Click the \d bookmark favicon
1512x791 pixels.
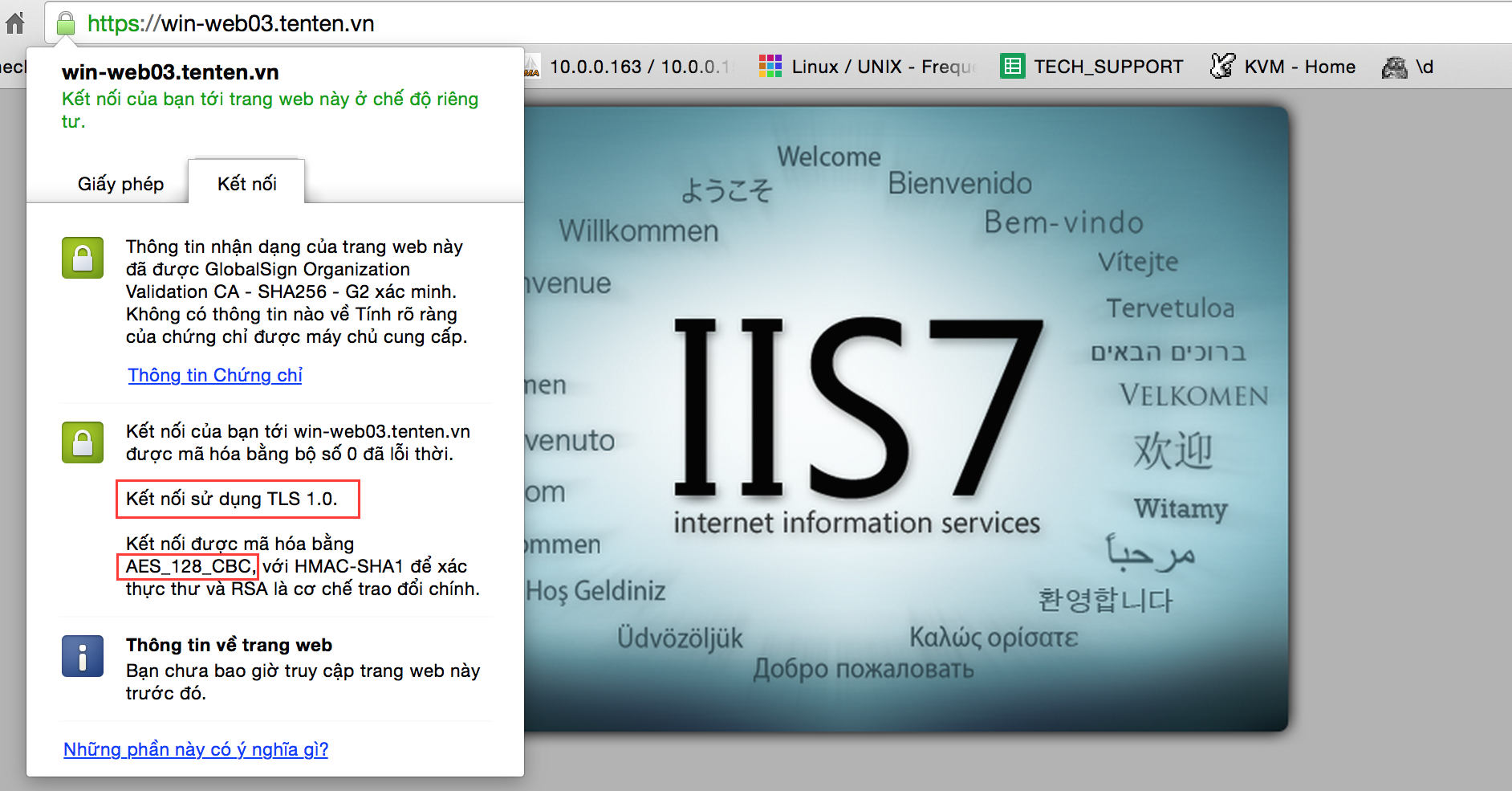click(x=1394, y=67)
